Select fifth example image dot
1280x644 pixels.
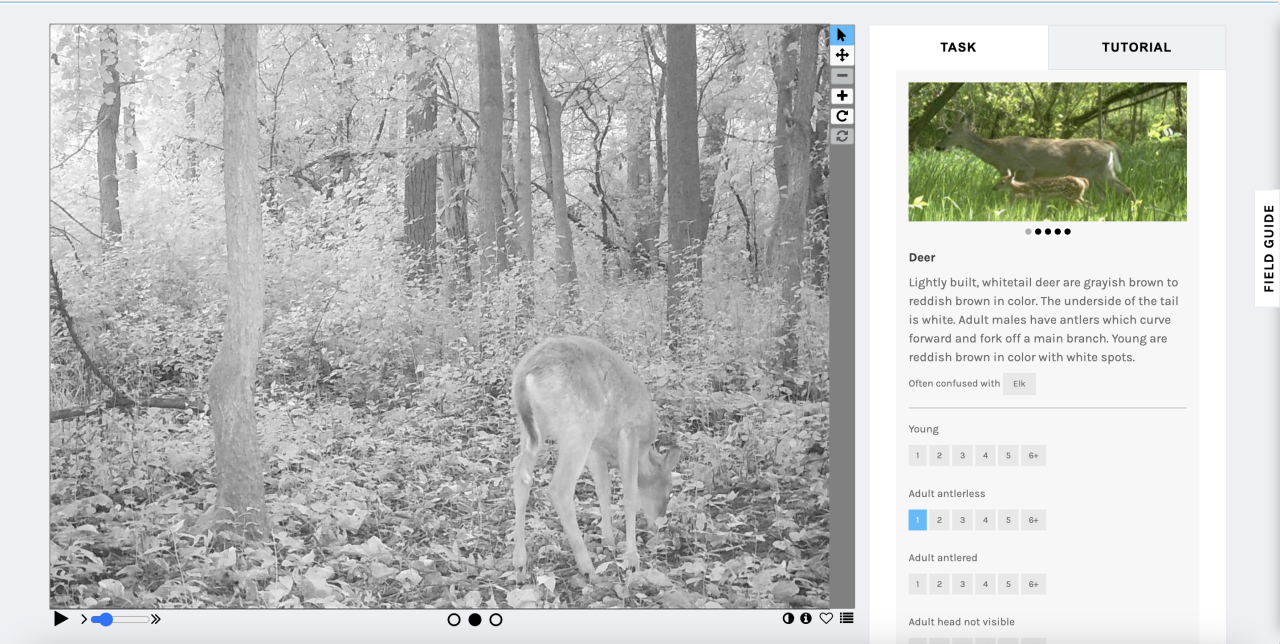tap(1067, 231)
